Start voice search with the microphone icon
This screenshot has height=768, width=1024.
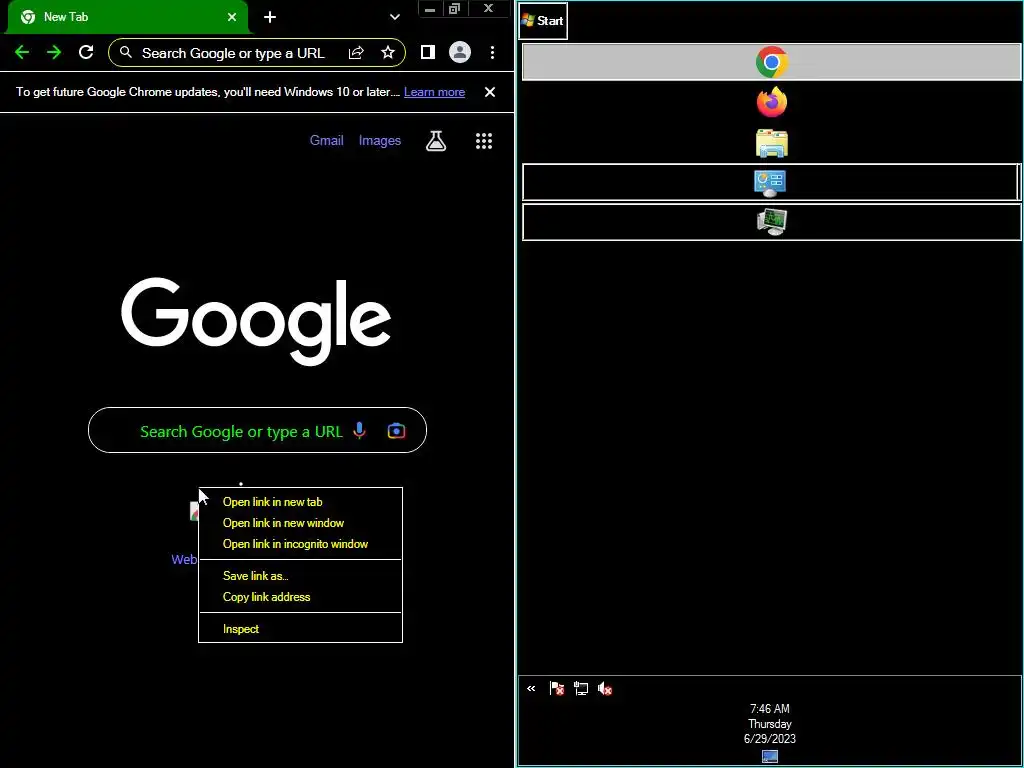pyautogui.click(x=359, y=430)
